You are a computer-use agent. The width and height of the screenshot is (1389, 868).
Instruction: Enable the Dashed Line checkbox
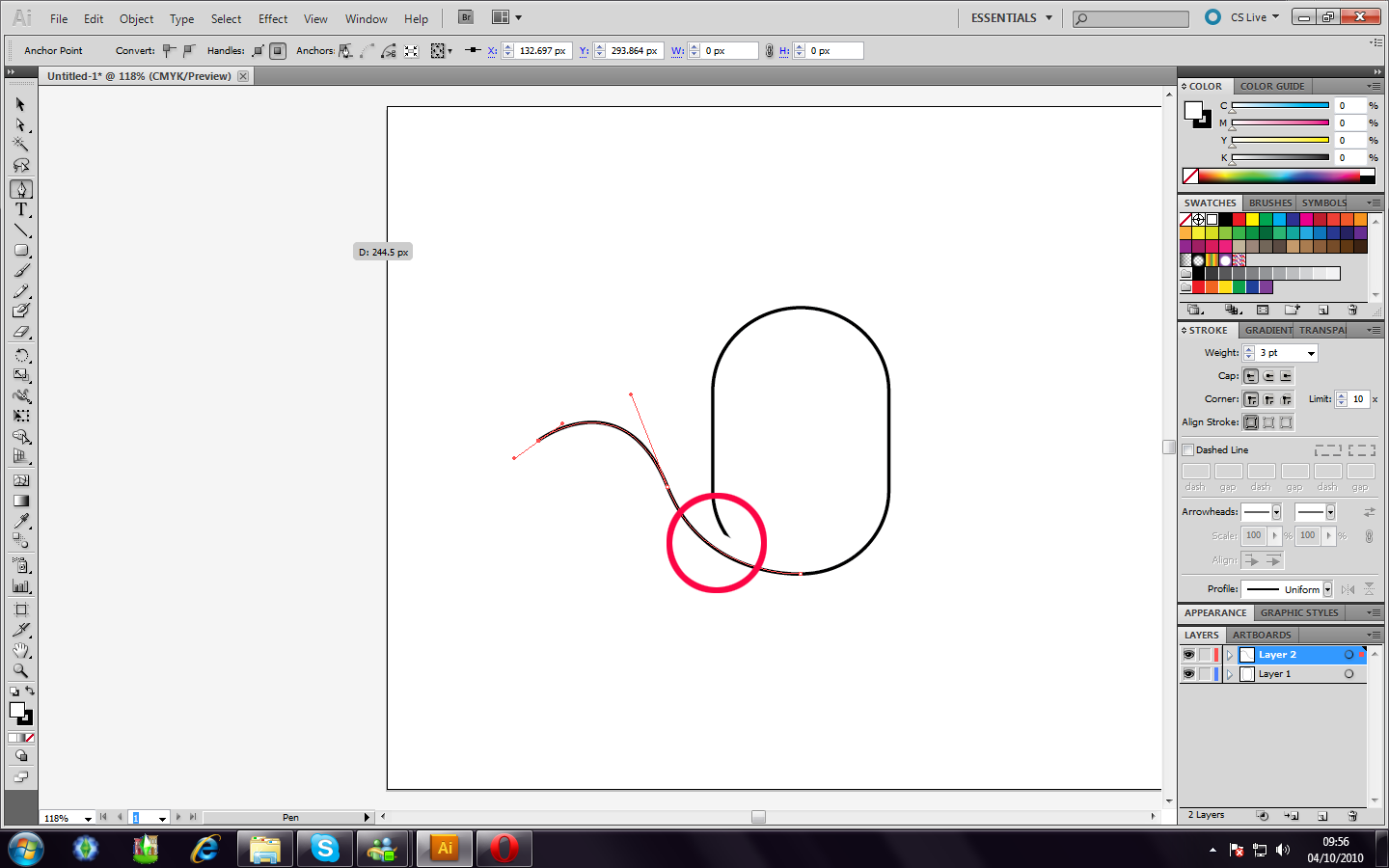[x=1188, y=450]
